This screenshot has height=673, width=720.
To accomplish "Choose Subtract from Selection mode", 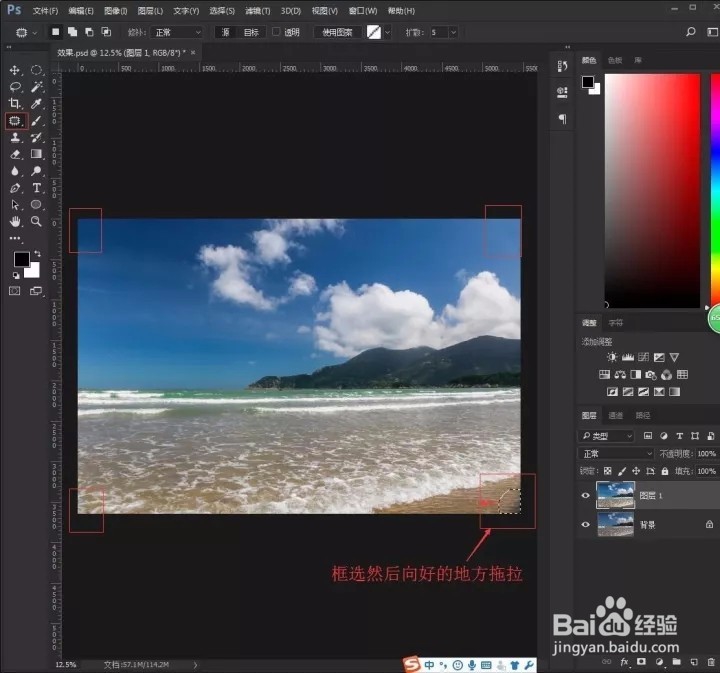I will [90, 32].
